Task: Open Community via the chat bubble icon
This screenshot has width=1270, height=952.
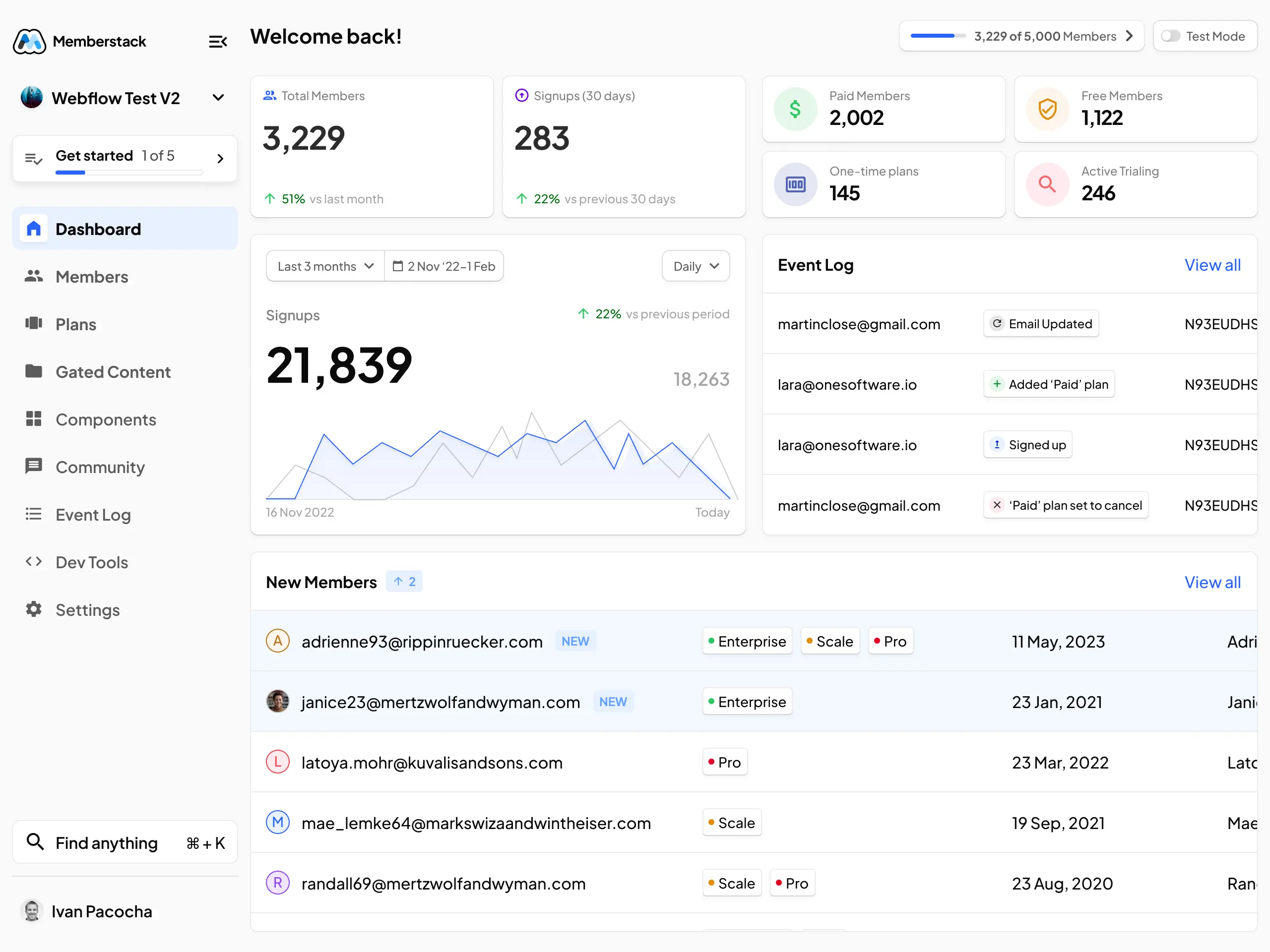Action: pyautogui.click(x=34, y=467)
